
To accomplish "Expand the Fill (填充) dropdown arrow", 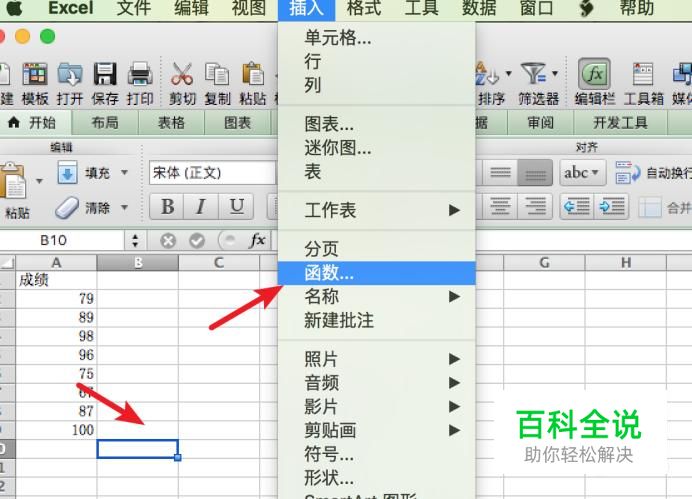I will [x=124, y=173].
